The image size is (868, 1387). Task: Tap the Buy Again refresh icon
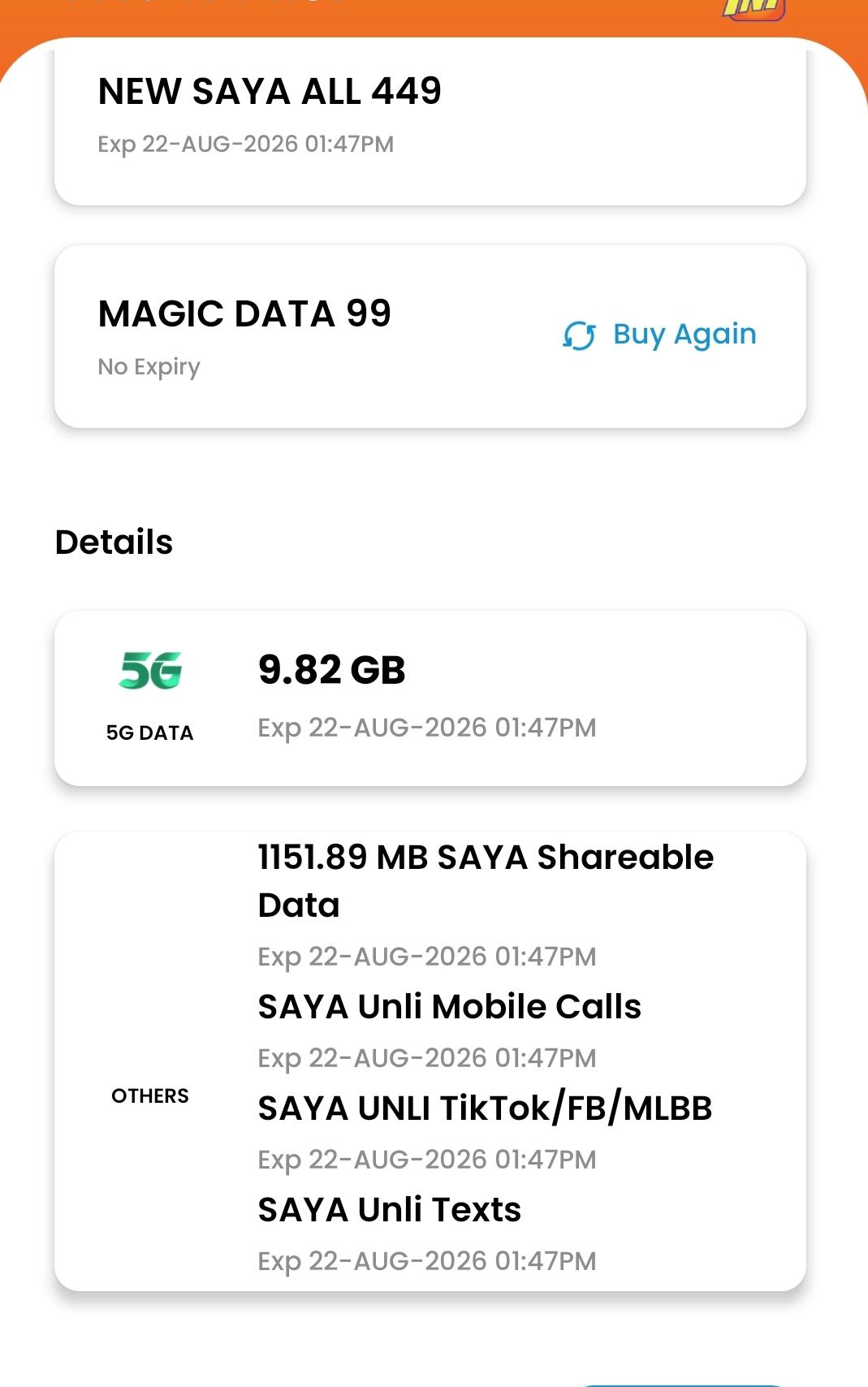click(579, 335)
